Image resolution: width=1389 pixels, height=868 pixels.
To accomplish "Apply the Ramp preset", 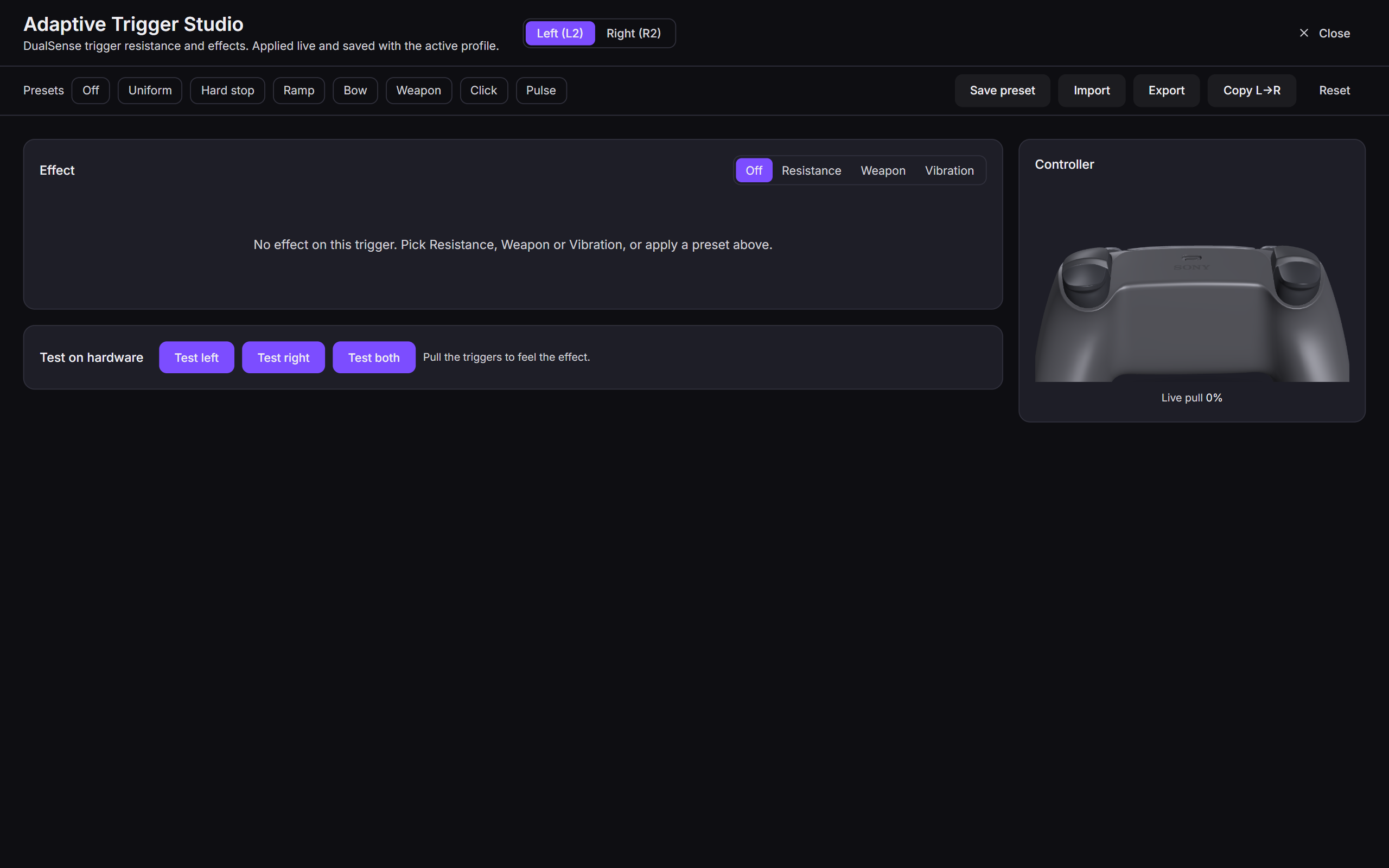I will point(299,91).
